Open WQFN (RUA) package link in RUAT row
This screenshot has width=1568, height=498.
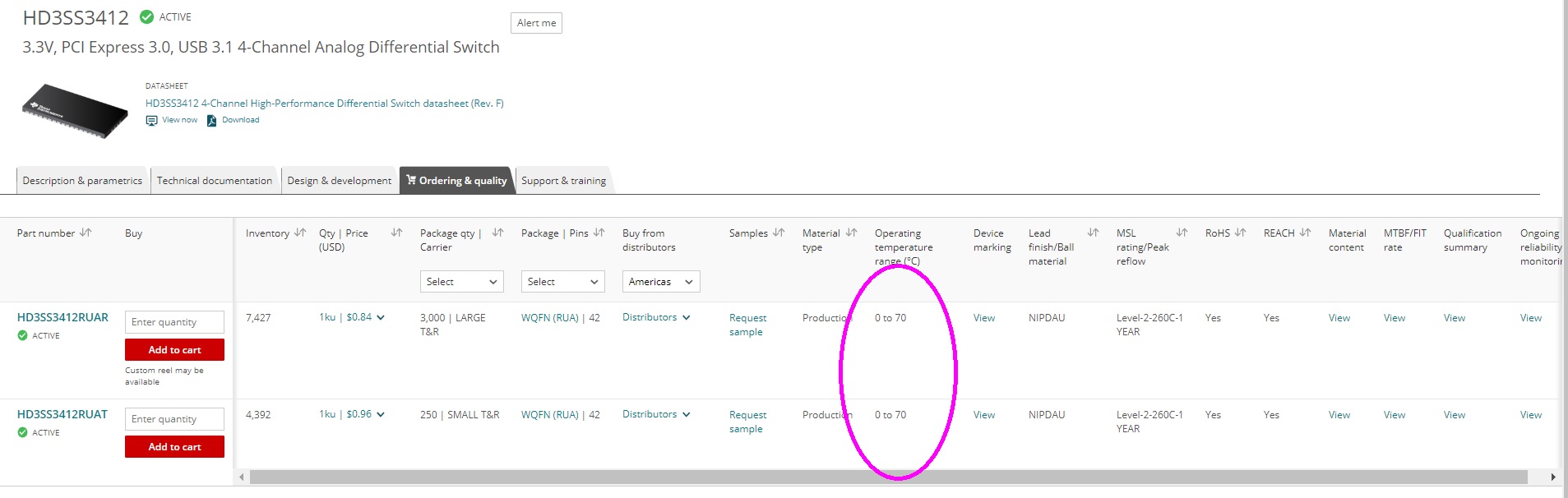pos(550,415)
